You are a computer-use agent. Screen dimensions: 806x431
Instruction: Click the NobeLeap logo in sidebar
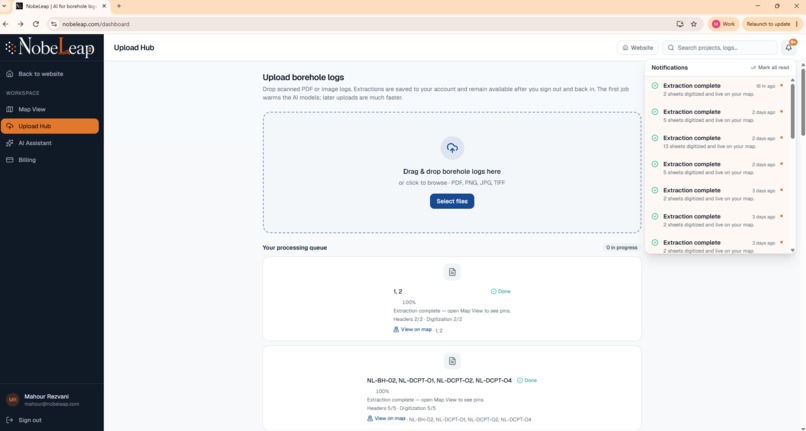[50, 48]
